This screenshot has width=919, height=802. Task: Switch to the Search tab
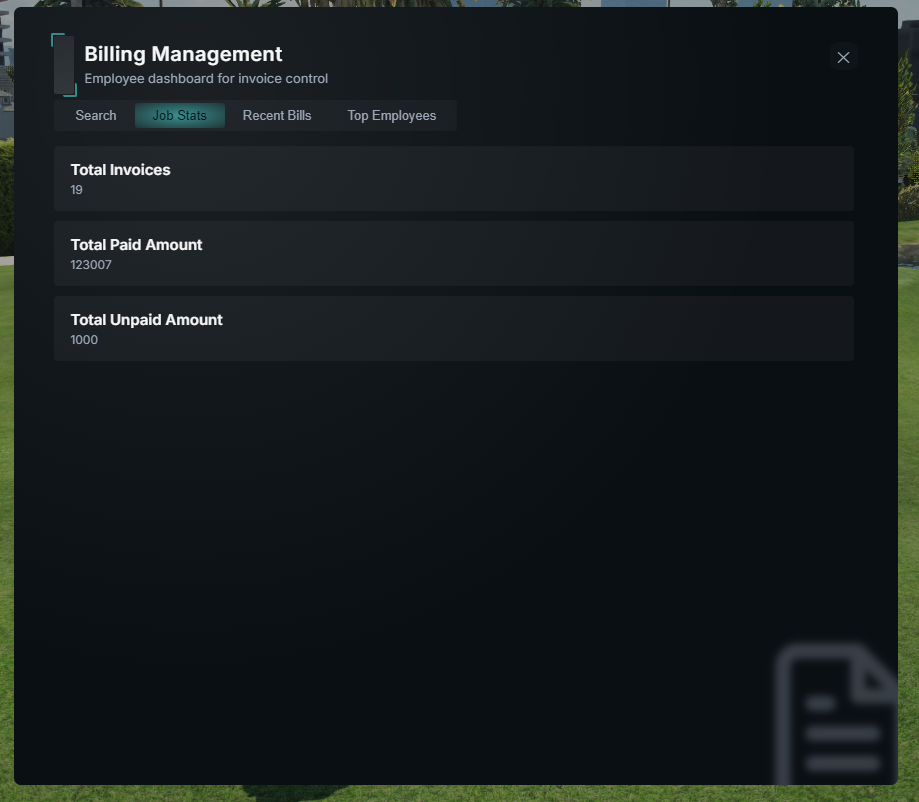pos(96,115)
